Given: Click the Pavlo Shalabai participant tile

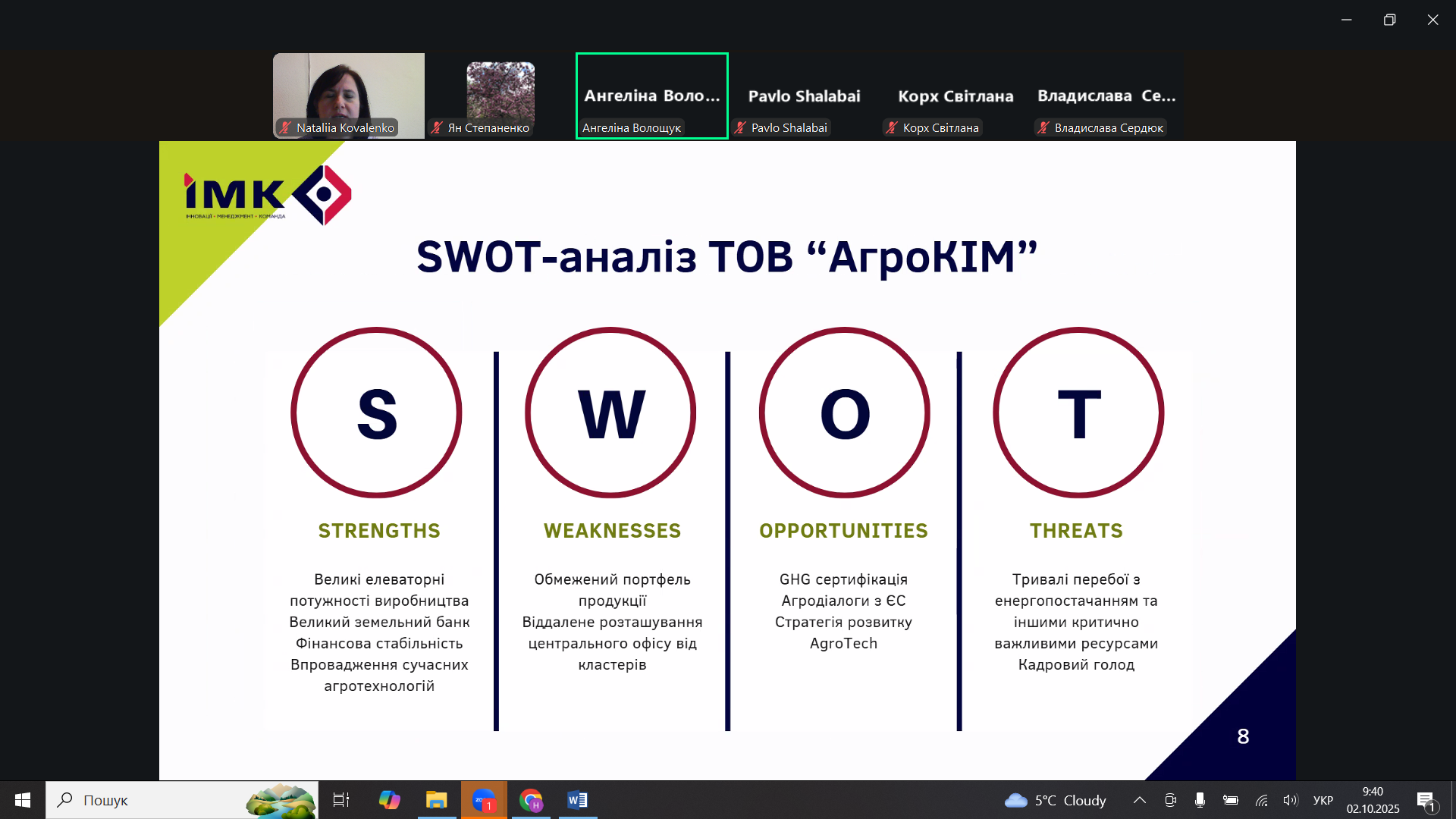Looking at the screenshot, I should coord(803,96).
